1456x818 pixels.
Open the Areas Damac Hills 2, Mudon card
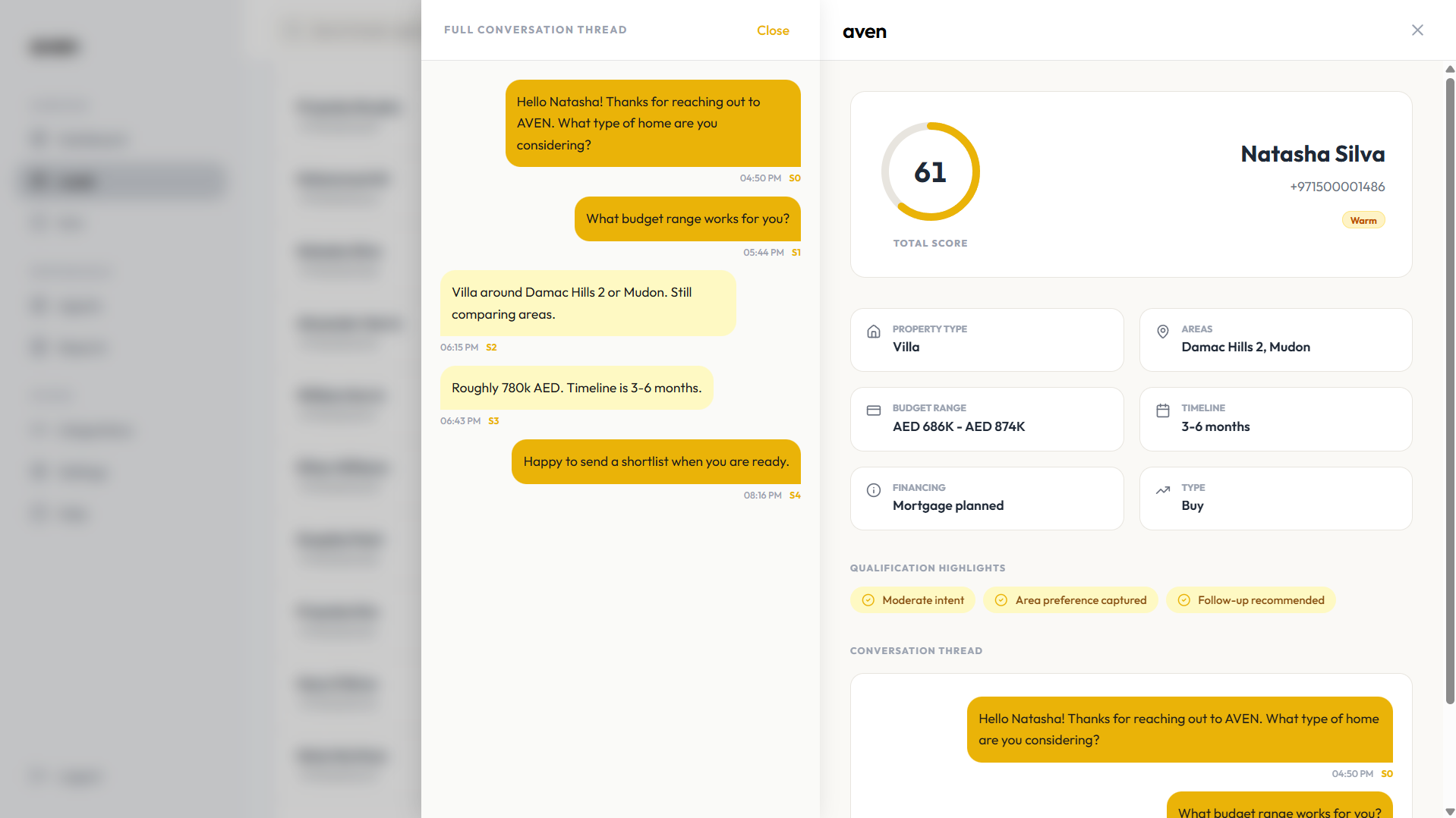coord(1275,340)
